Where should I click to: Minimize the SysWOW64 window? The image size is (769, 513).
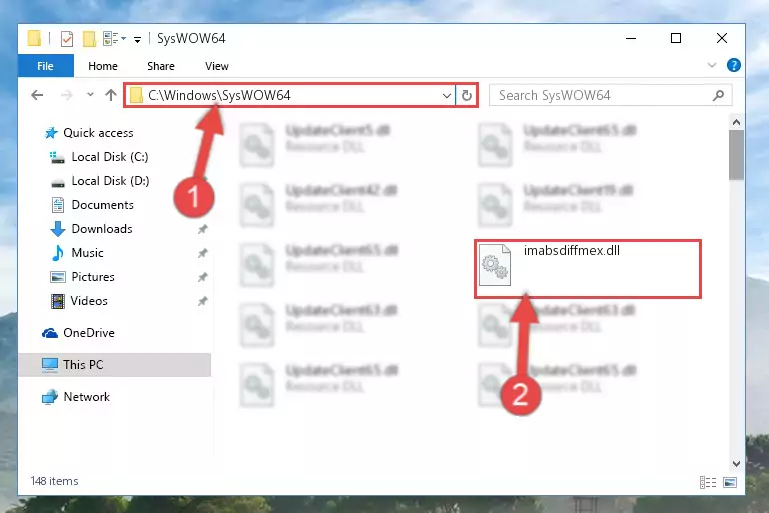pos(631,38)
